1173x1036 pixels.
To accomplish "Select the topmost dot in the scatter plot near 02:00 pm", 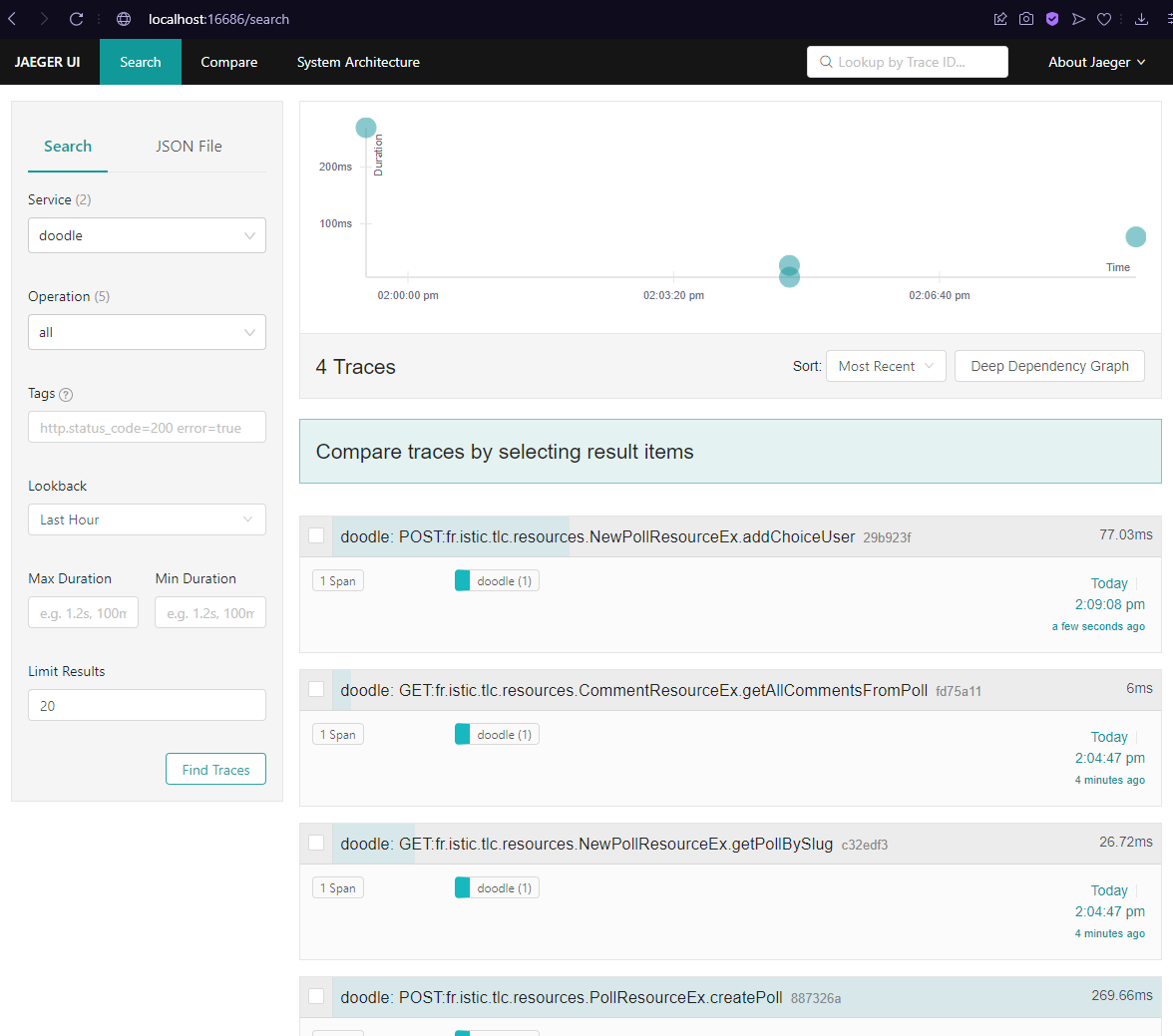I will 366,128.
